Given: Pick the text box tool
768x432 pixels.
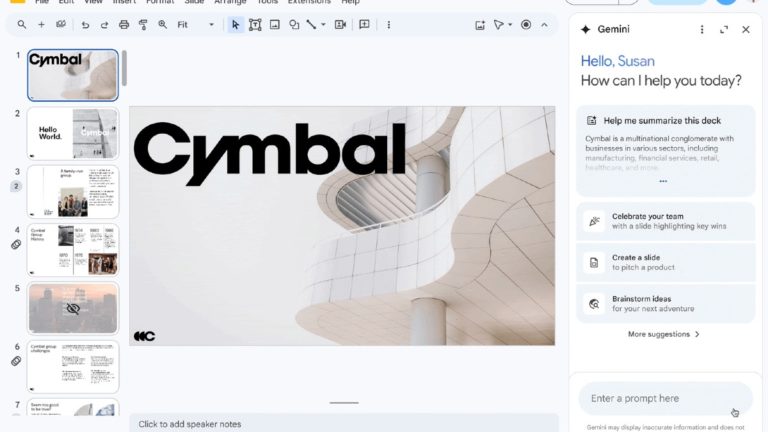Looking at the screenshot, I should pos(255,24).
